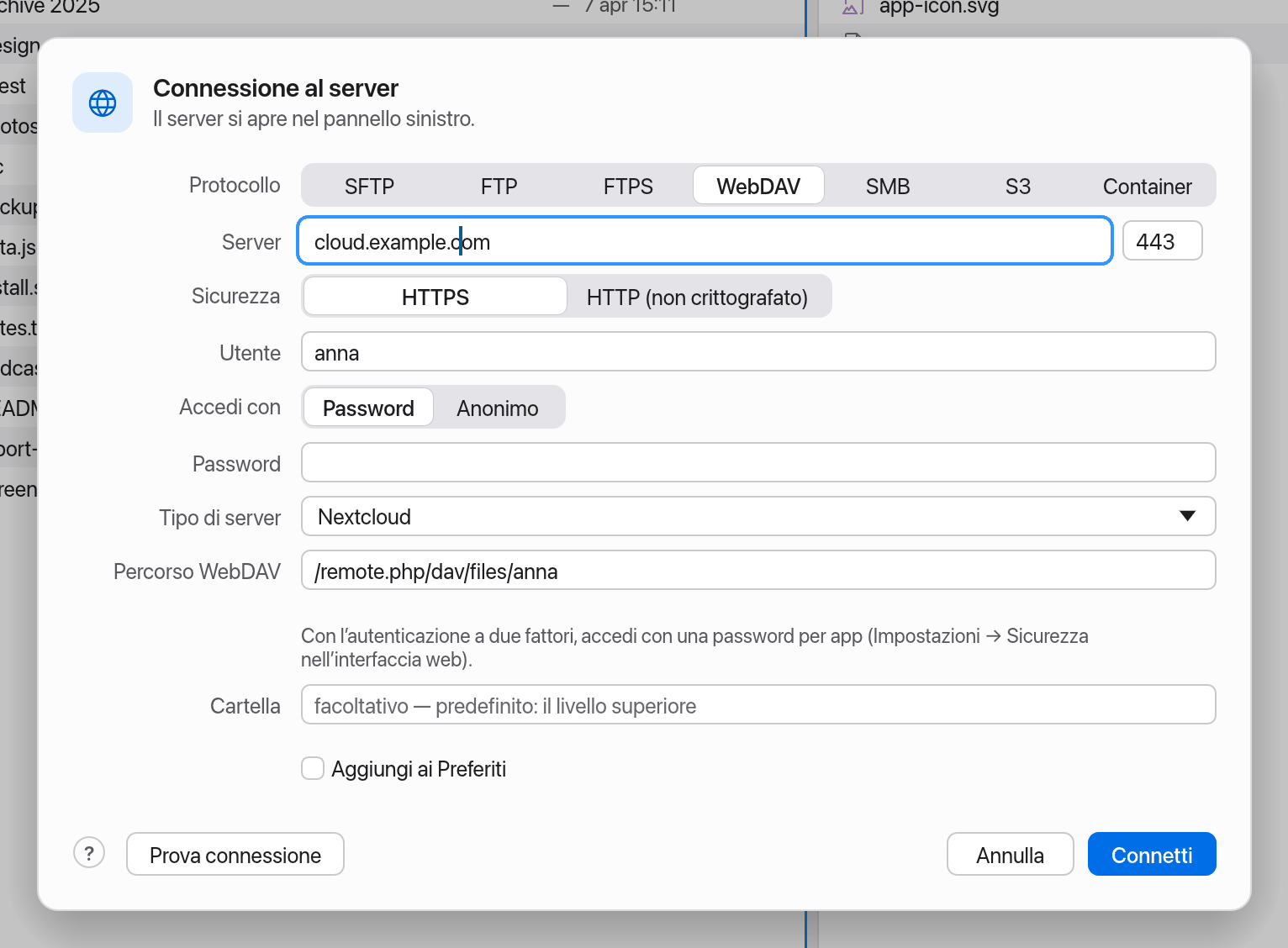Select HTTPS security option
Image resolution: width=1288 pixels, height=948 pixels.
tap(435, 297)
